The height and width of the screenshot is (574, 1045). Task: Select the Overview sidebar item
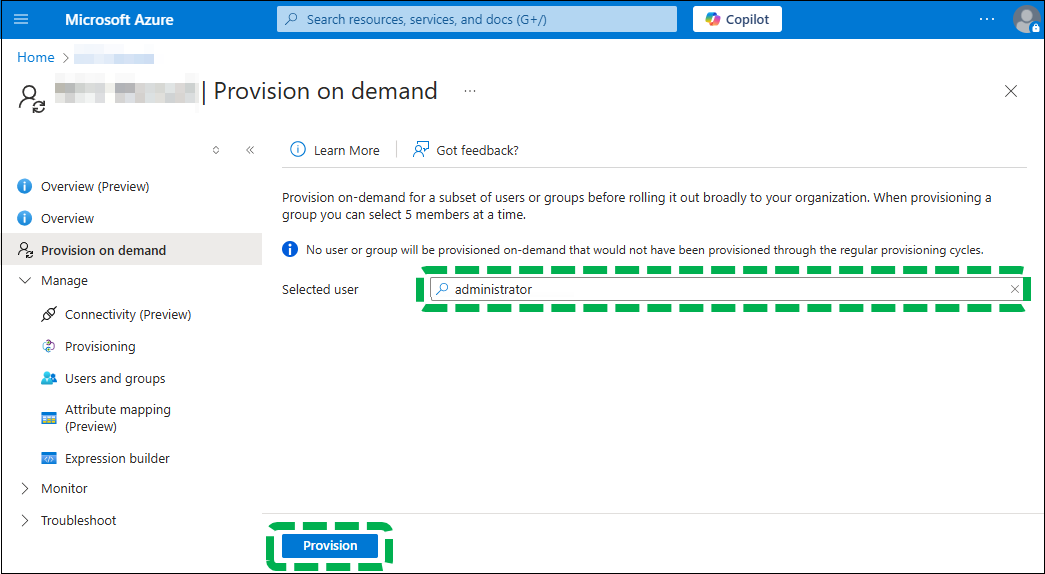[67, 218]
